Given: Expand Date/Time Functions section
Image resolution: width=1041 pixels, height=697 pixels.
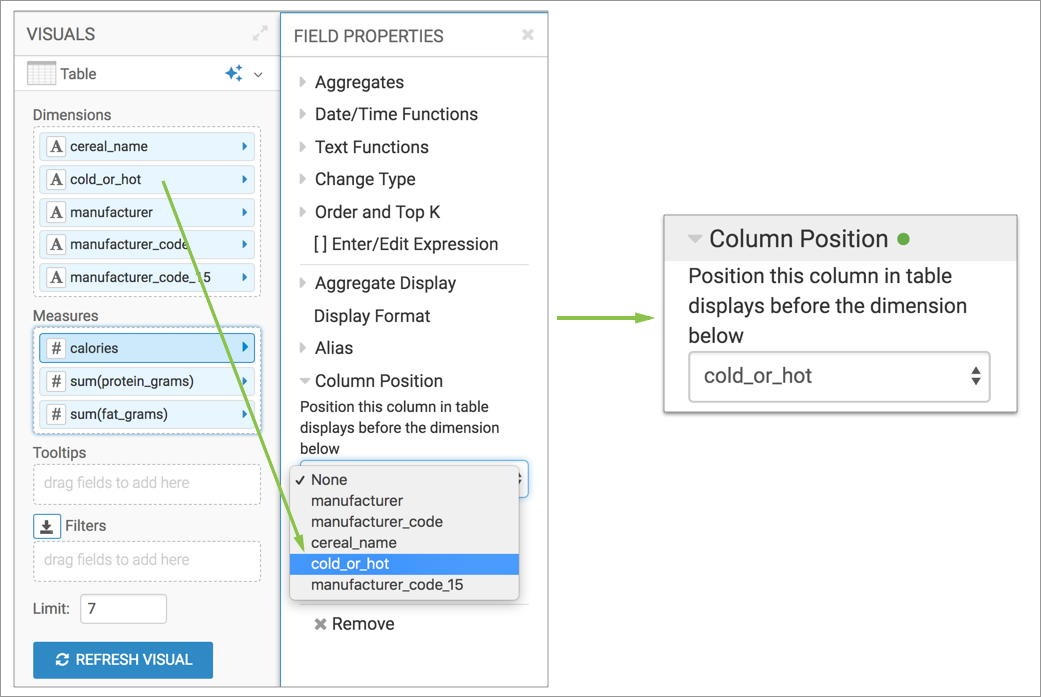Looking at the screenshot, I should pos(303,114).
